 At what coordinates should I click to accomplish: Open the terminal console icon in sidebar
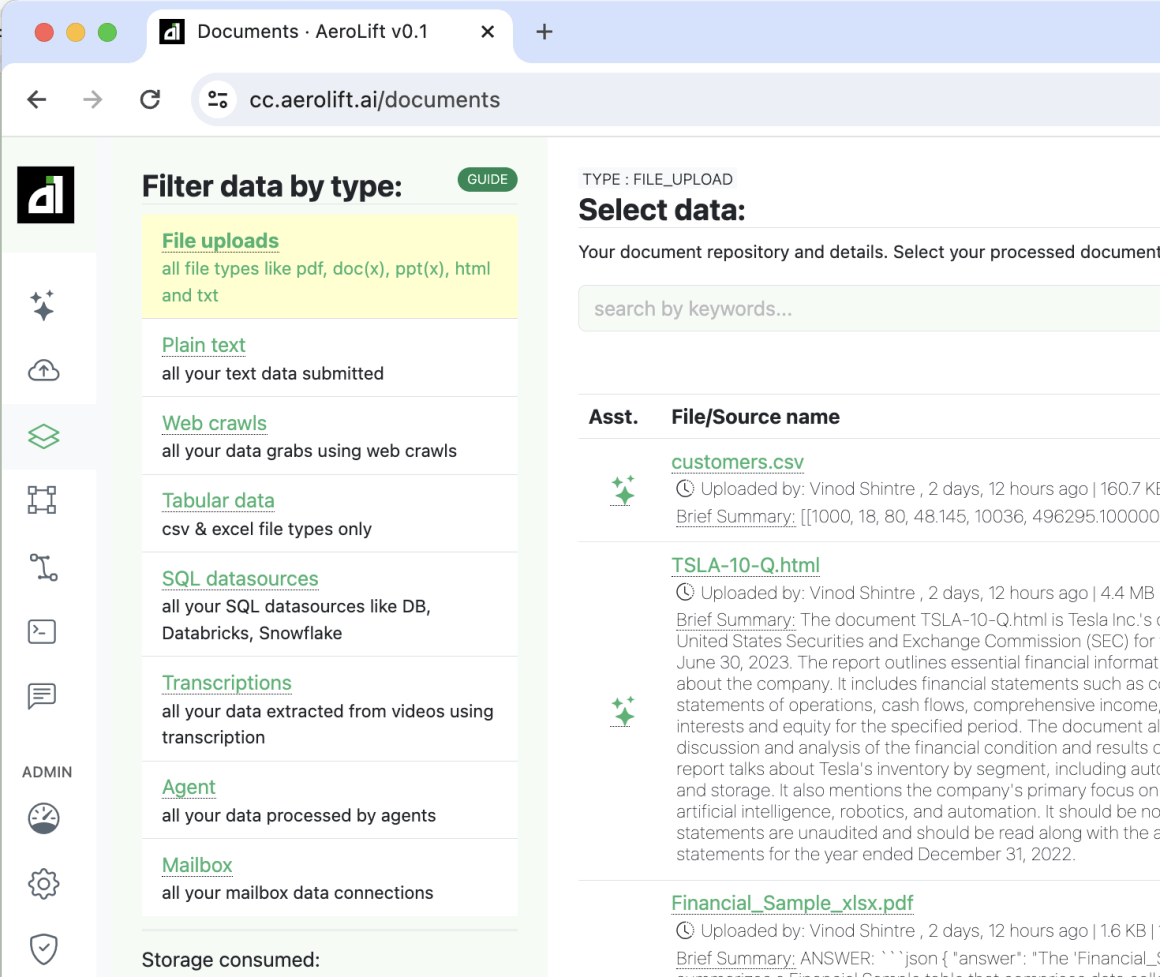click(x=42, y=632)
